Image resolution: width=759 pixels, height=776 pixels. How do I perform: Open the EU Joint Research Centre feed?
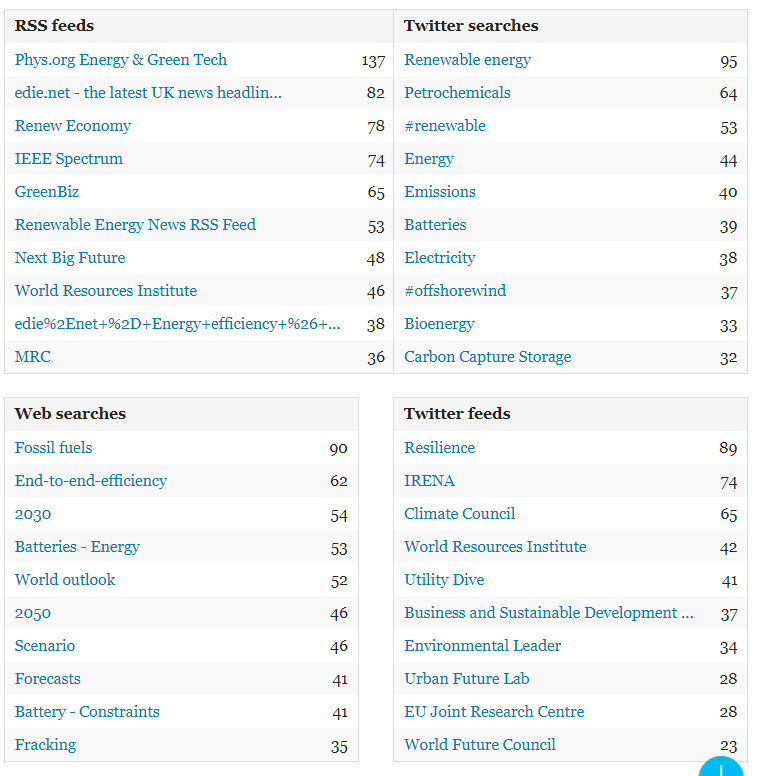pyautogui.click(x=494, y=712)
